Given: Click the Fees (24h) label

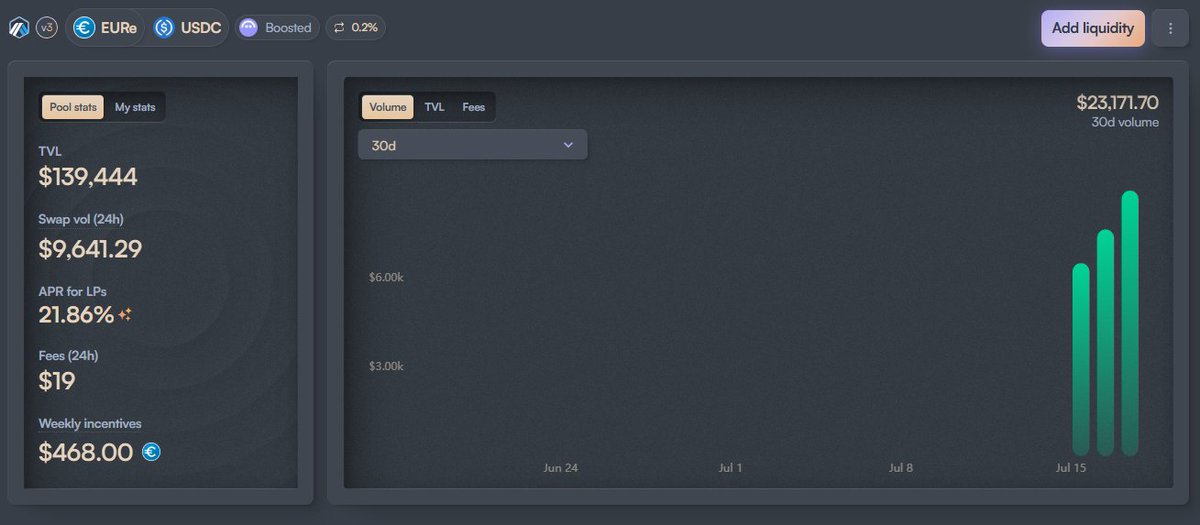Looking at the screenshot, I should [x=68, y=355].
